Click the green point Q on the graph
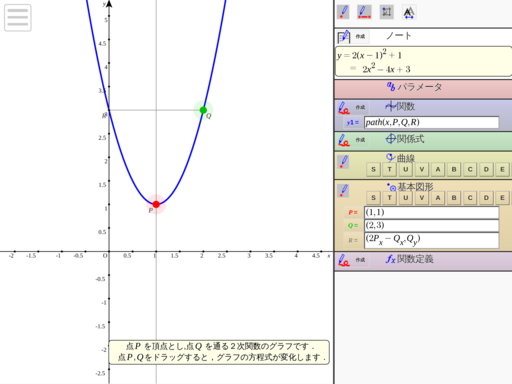This screenshot has width=512, height=384. click(x=203, y=110)
